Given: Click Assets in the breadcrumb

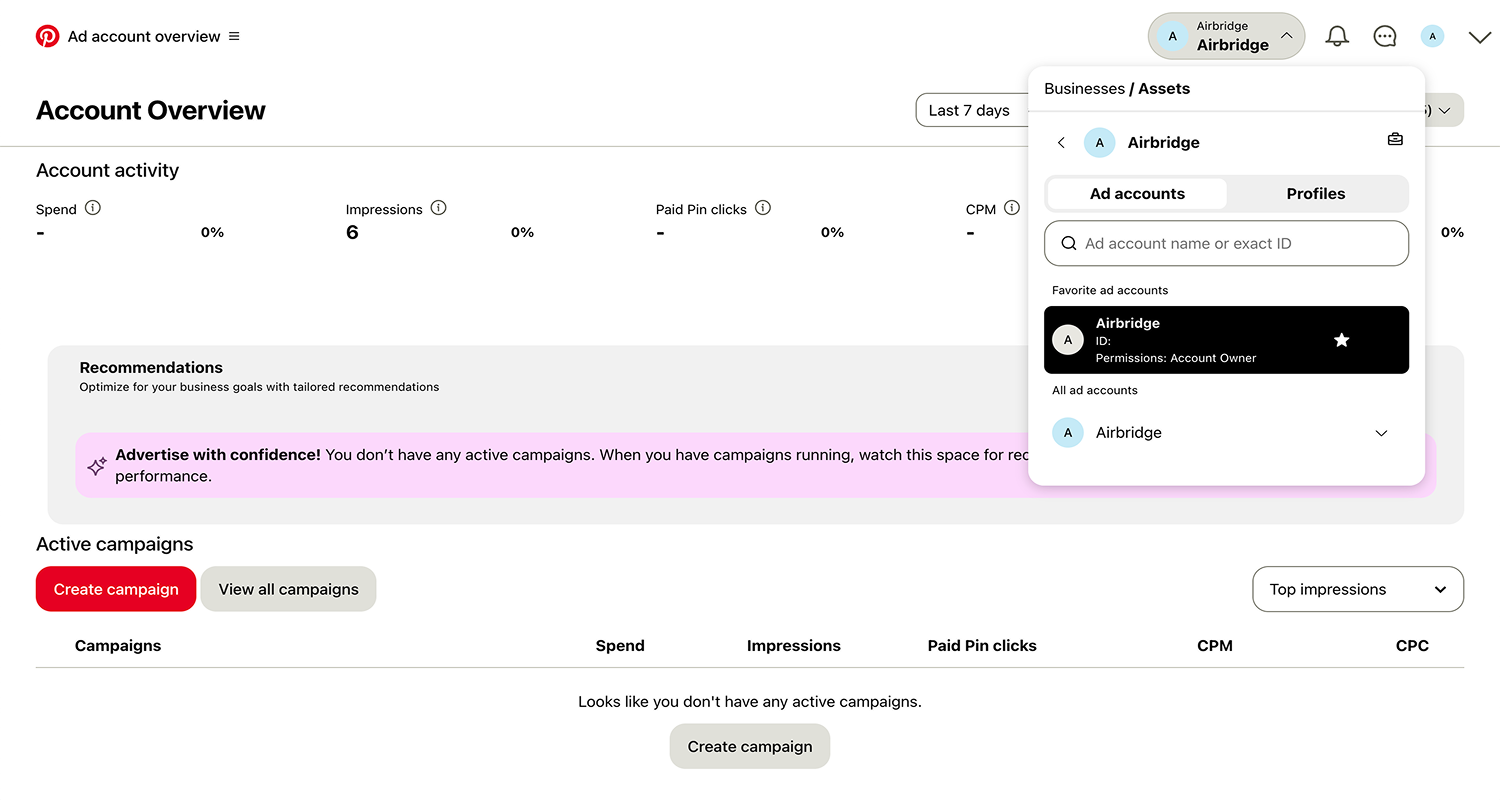Looking at the screenshot, I should pos(1164,89).
